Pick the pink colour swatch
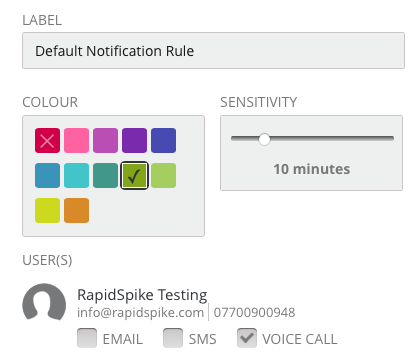This screenshot has width=419, height=360. pyautogui.click(x=76, y=140)
